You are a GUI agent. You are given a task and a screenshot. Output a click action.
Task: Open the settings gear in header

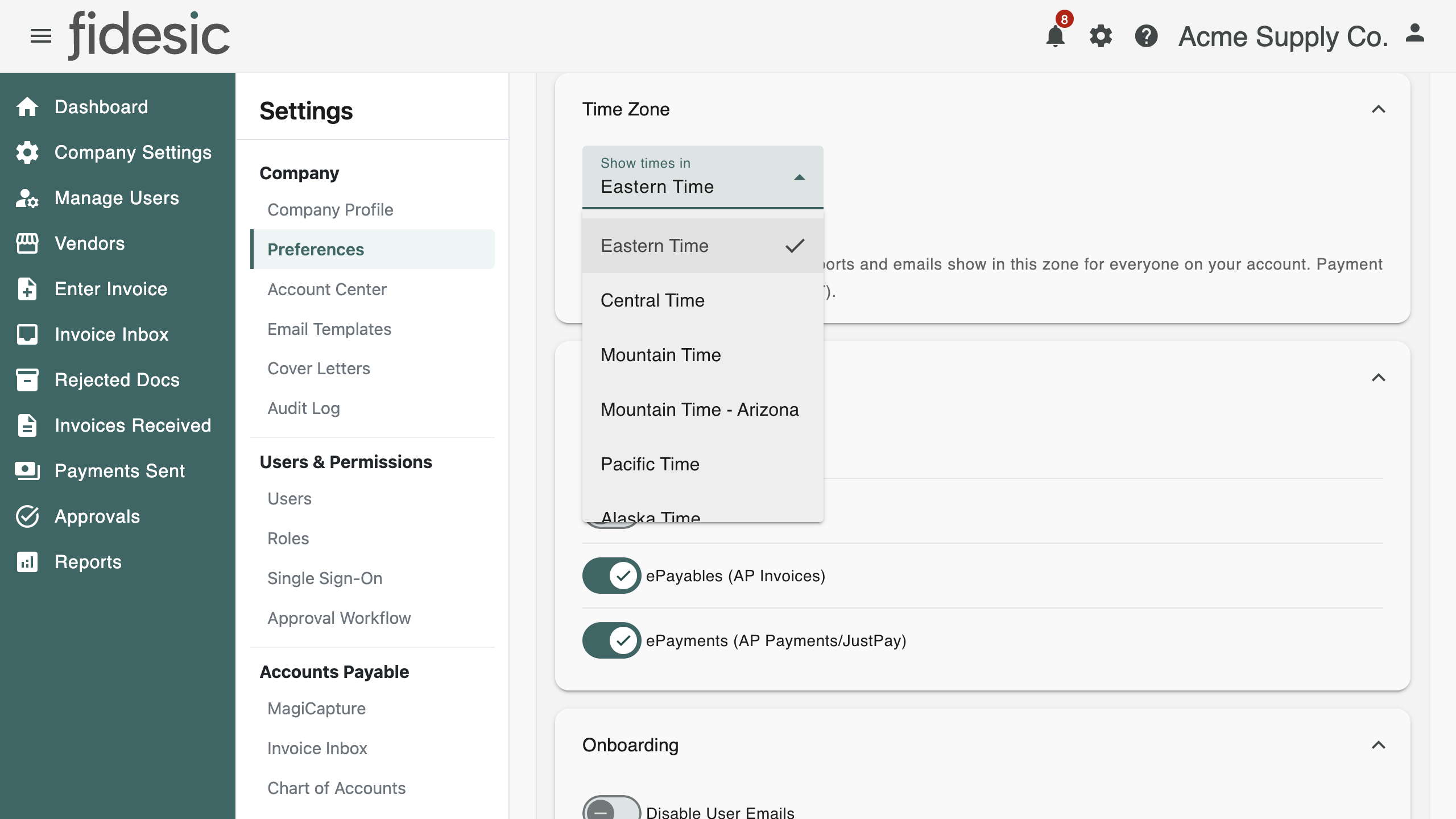1101,36
